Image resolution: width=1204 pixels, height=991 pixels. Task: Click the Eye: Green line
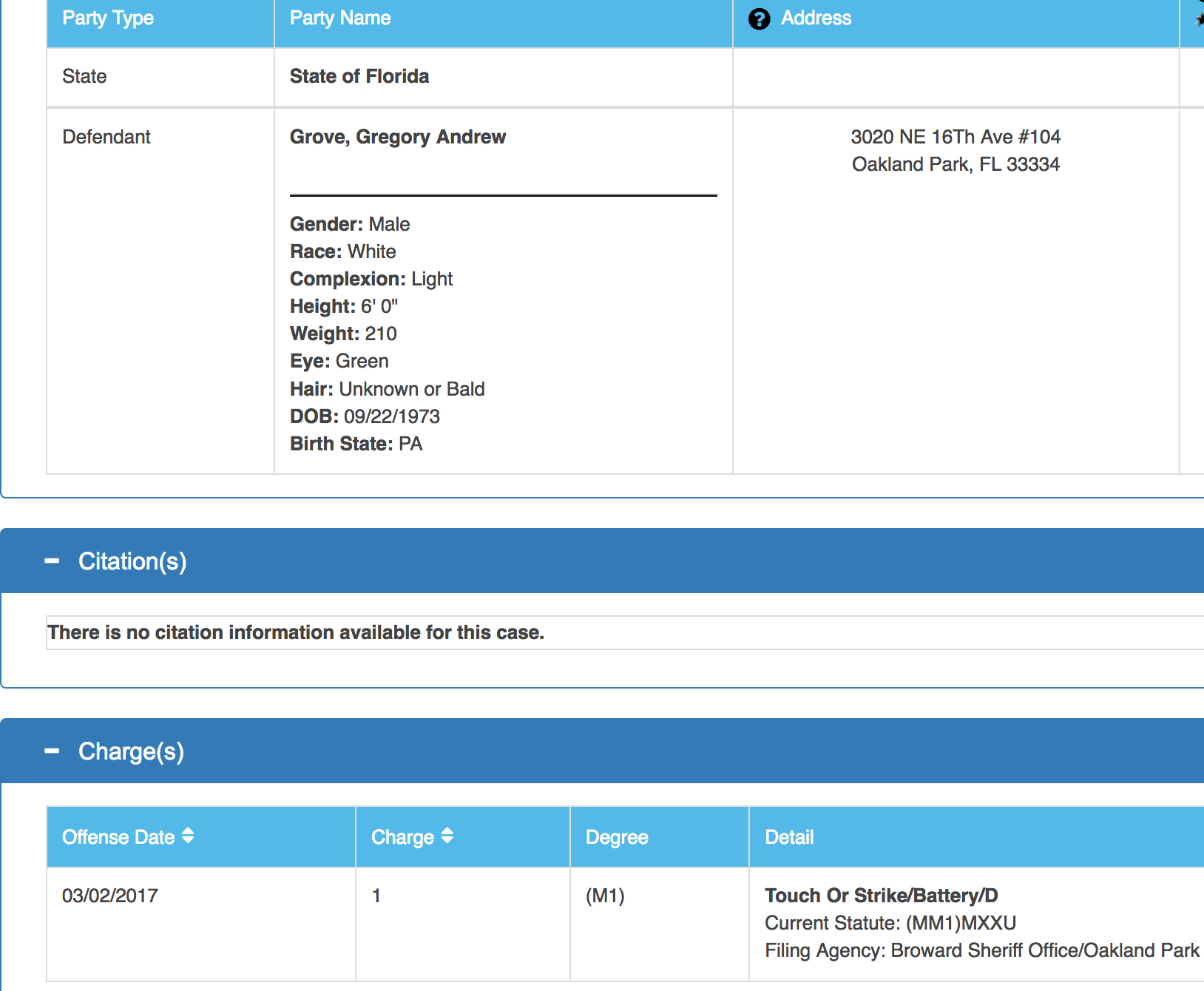tap(339, 361)
